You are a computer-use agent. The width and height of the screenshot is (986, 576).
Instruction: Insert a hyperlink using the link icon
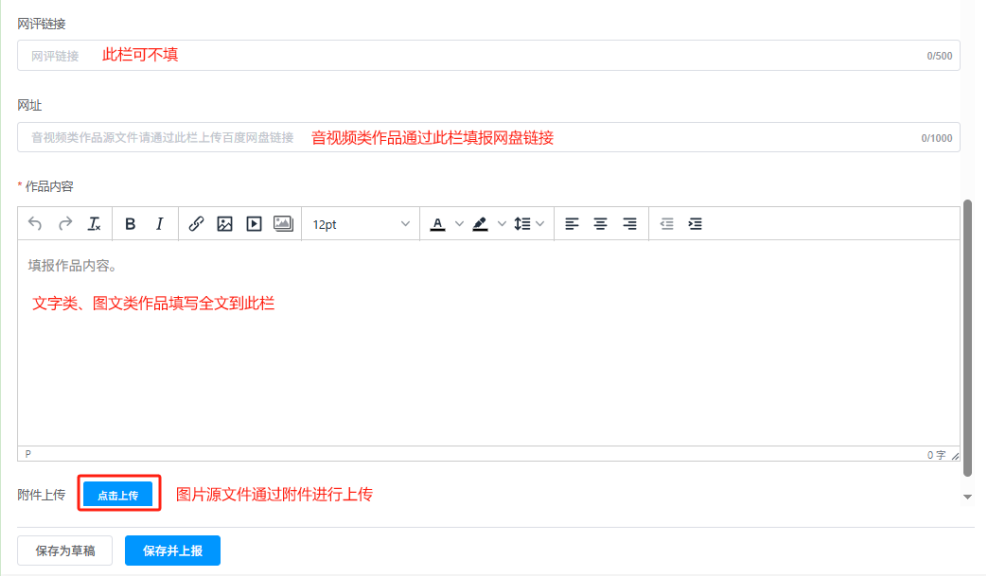click(196, 224)
